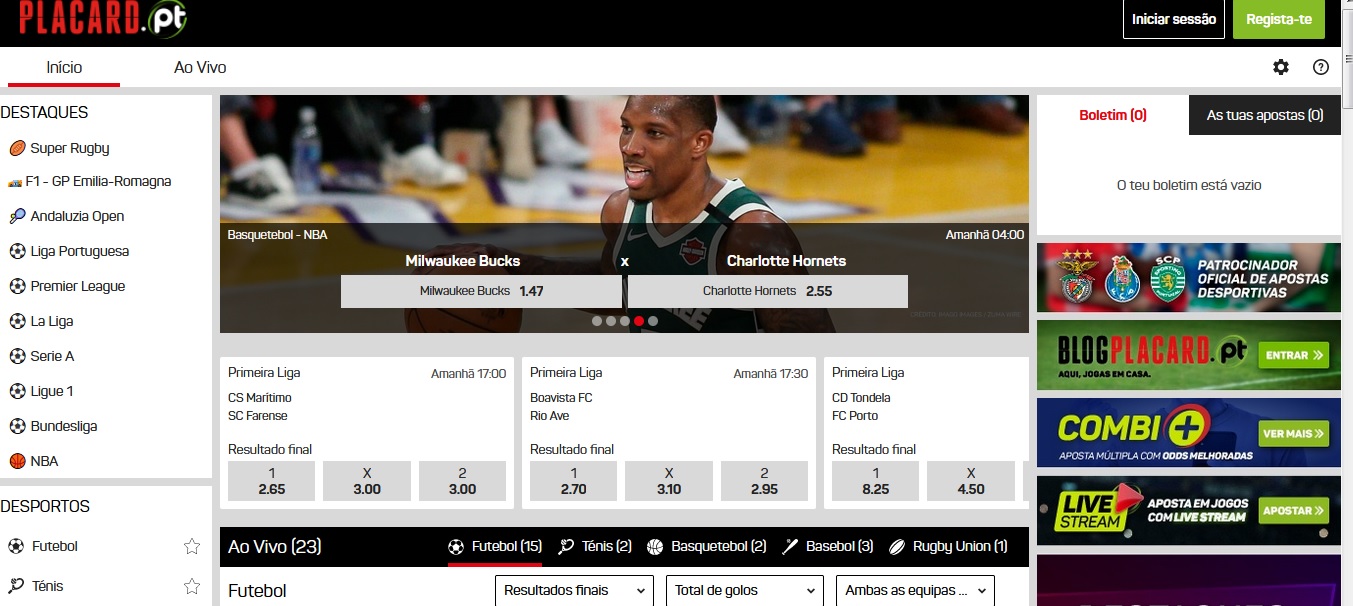The image size is (1353, 606).
Task: Click the Andaluzia Open tennis racket icon
Action: point(17,216)
